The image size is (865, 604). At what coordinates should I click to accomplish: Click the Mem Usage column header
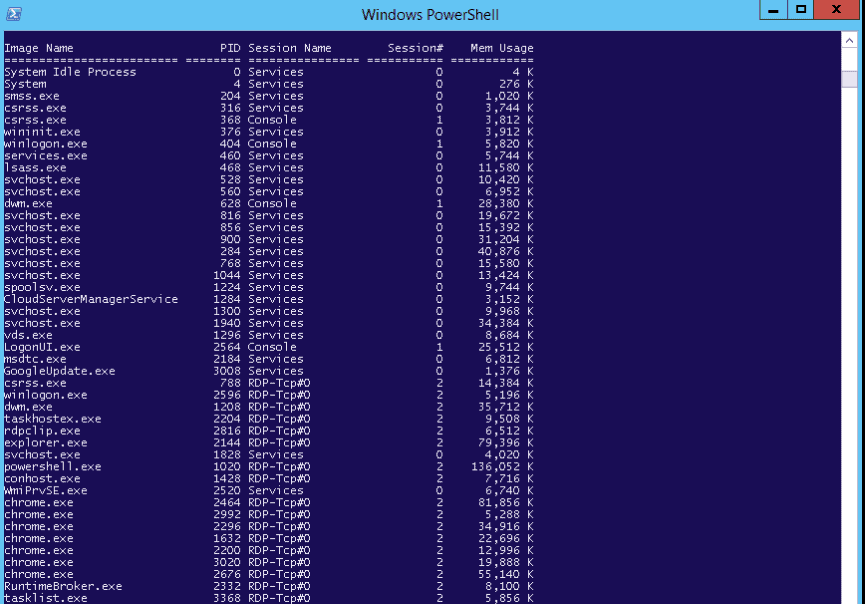pyautogui.click(x=501, y=48)
